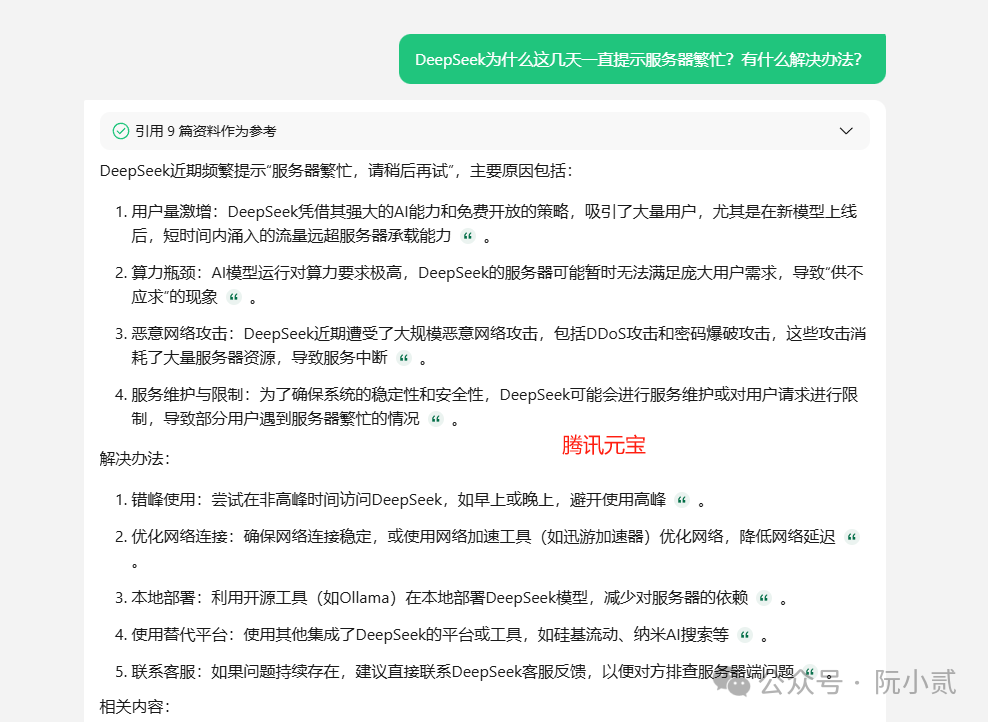Click citation quote icon after 本地部署 item
This screenshot has width=988, height=722.
(764, 598)
